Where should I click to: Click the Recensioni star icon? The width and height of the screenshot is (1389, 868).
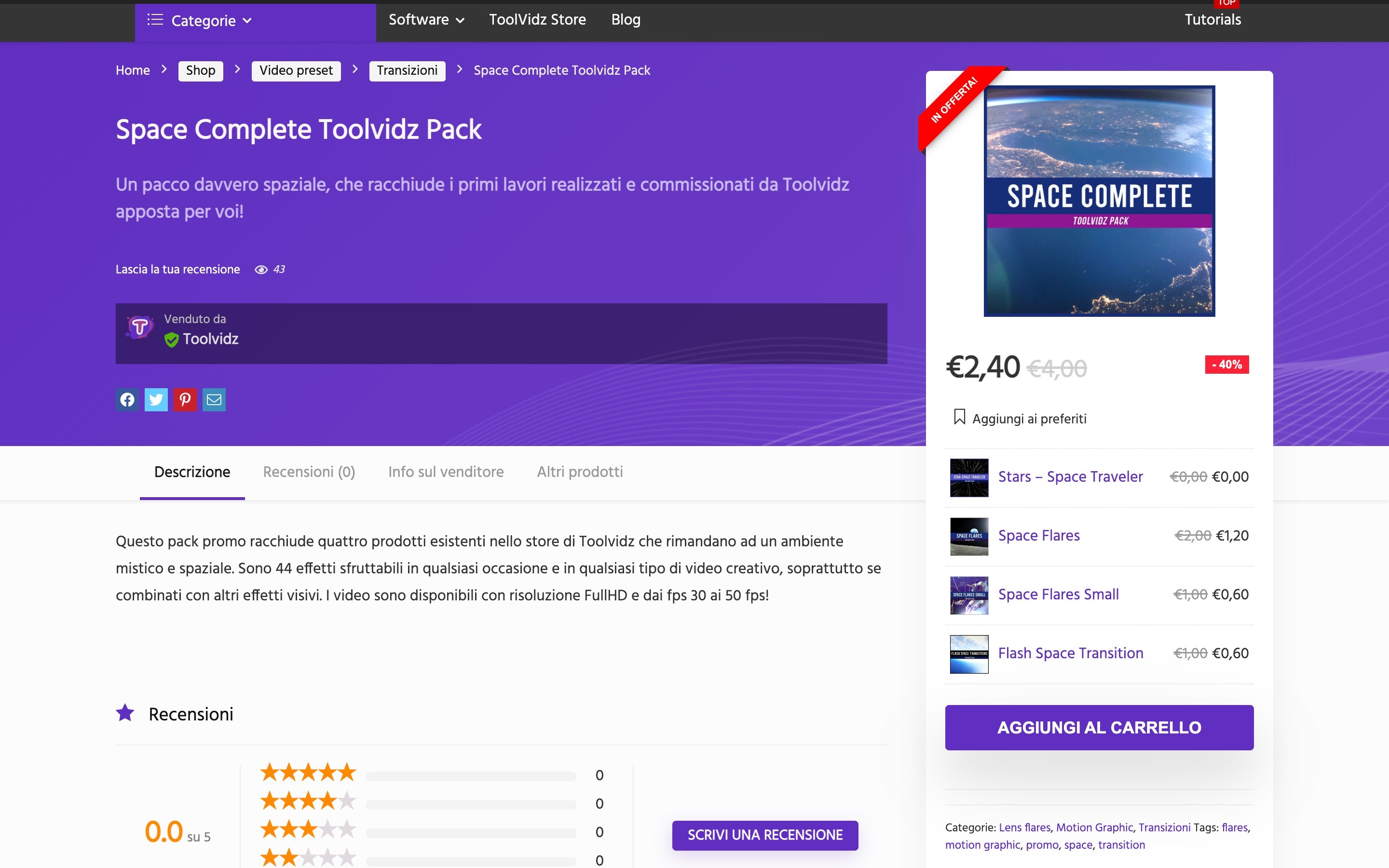[125, 712]
